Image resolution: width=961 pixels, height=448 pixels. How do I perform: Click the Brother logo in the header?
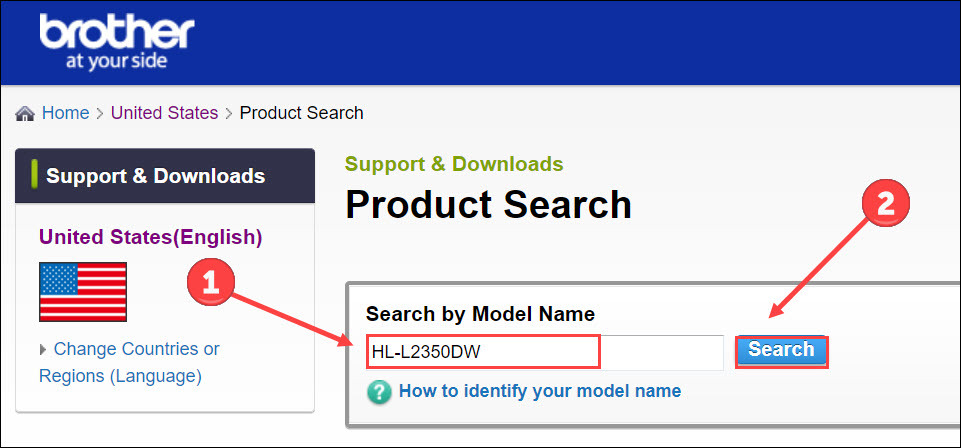coord(116,41)
